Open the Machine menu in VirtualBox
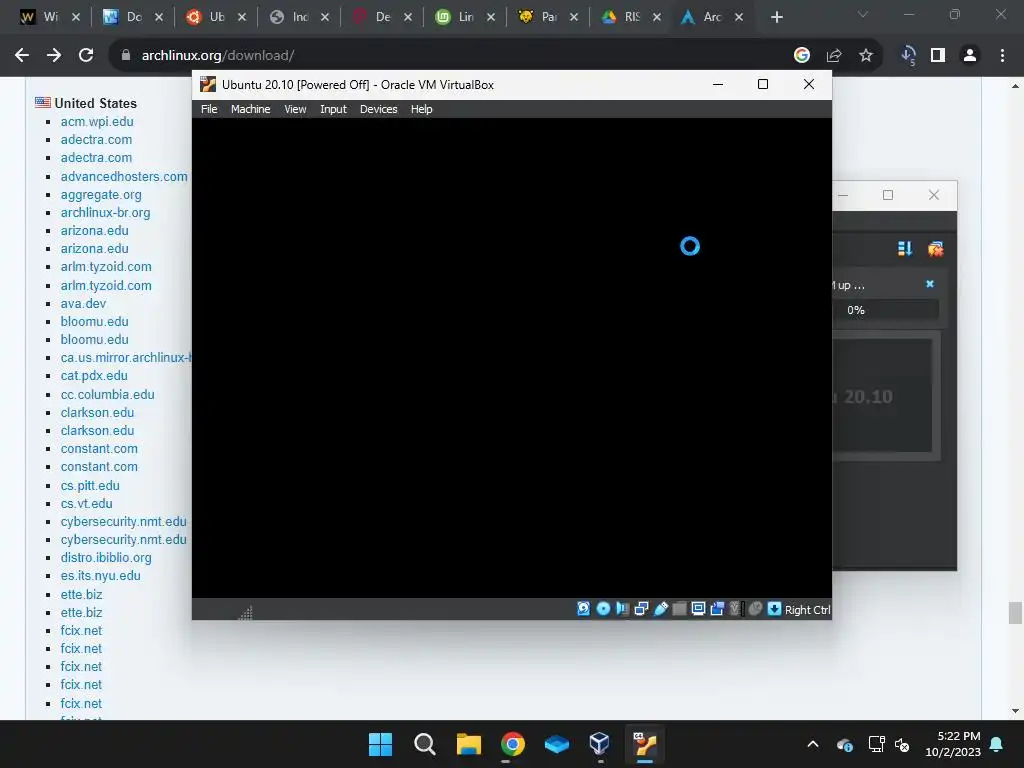The width and height of the screenshot is (1024, 768). [250, 109]
